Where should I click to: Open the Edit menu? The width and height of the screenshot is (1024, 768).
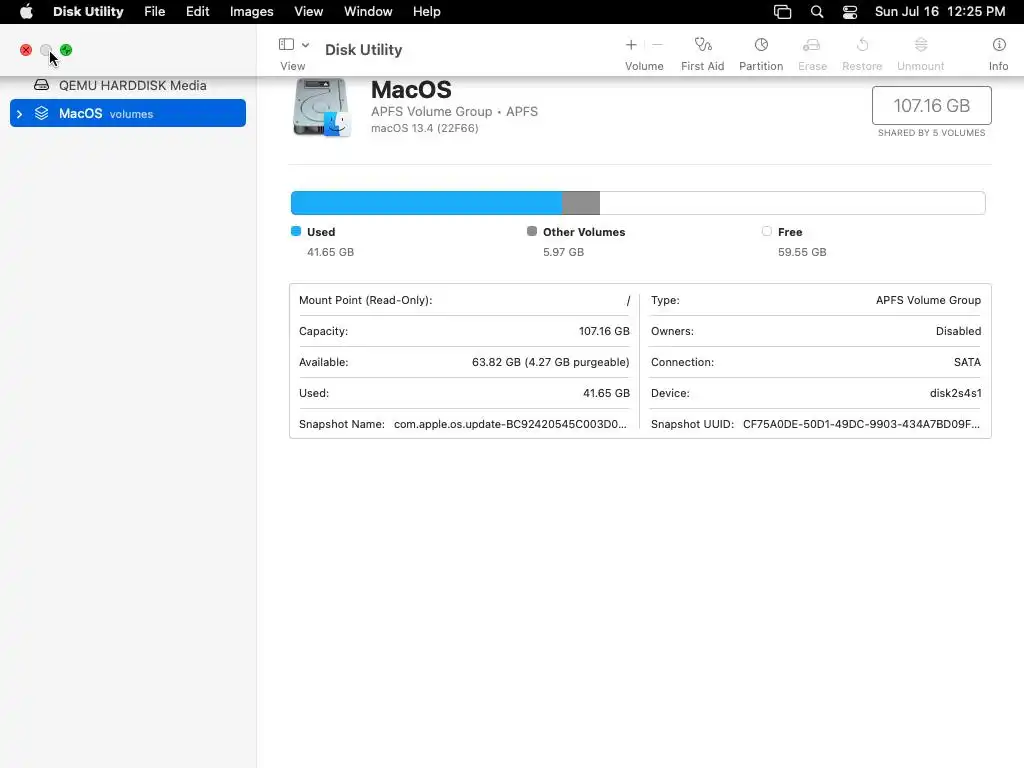click(197, 12)
